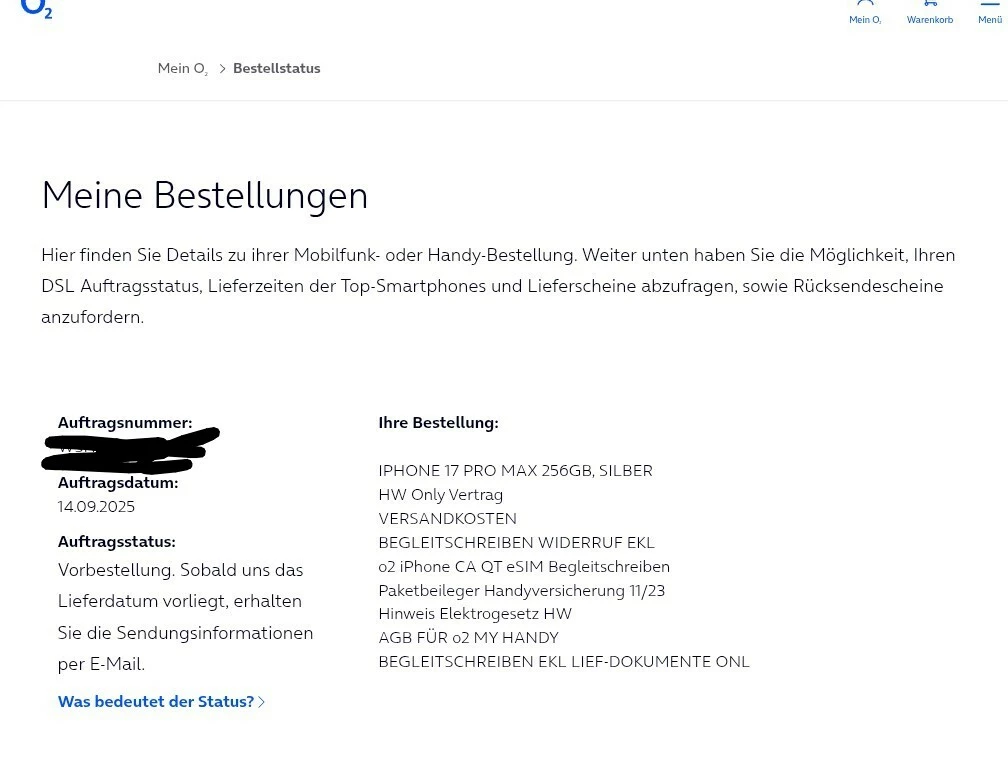1008x782 pixels.
Task: Click breadcrumb chevron before Bestellstatus
Action: 222,69
